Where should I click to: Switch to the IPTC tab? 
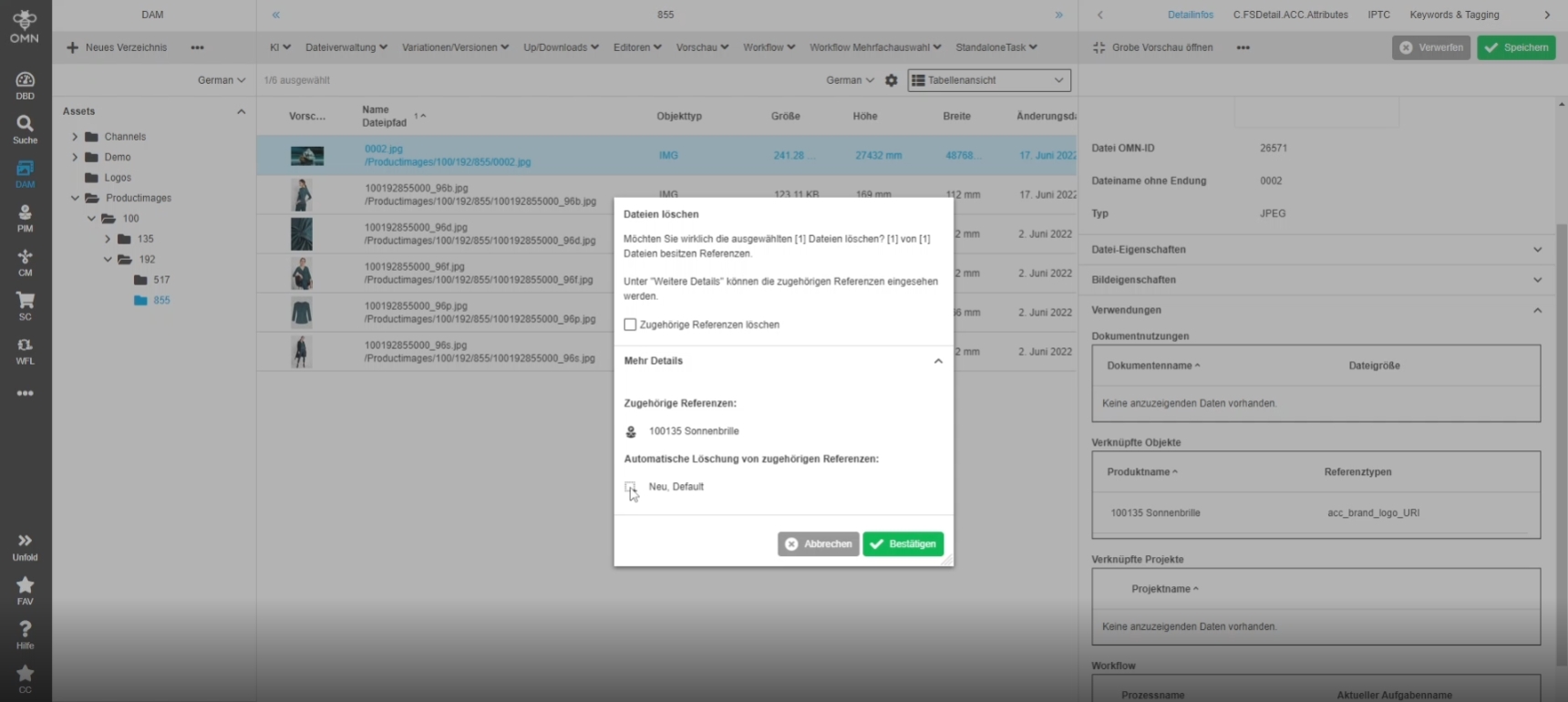tap(1379, 15)
